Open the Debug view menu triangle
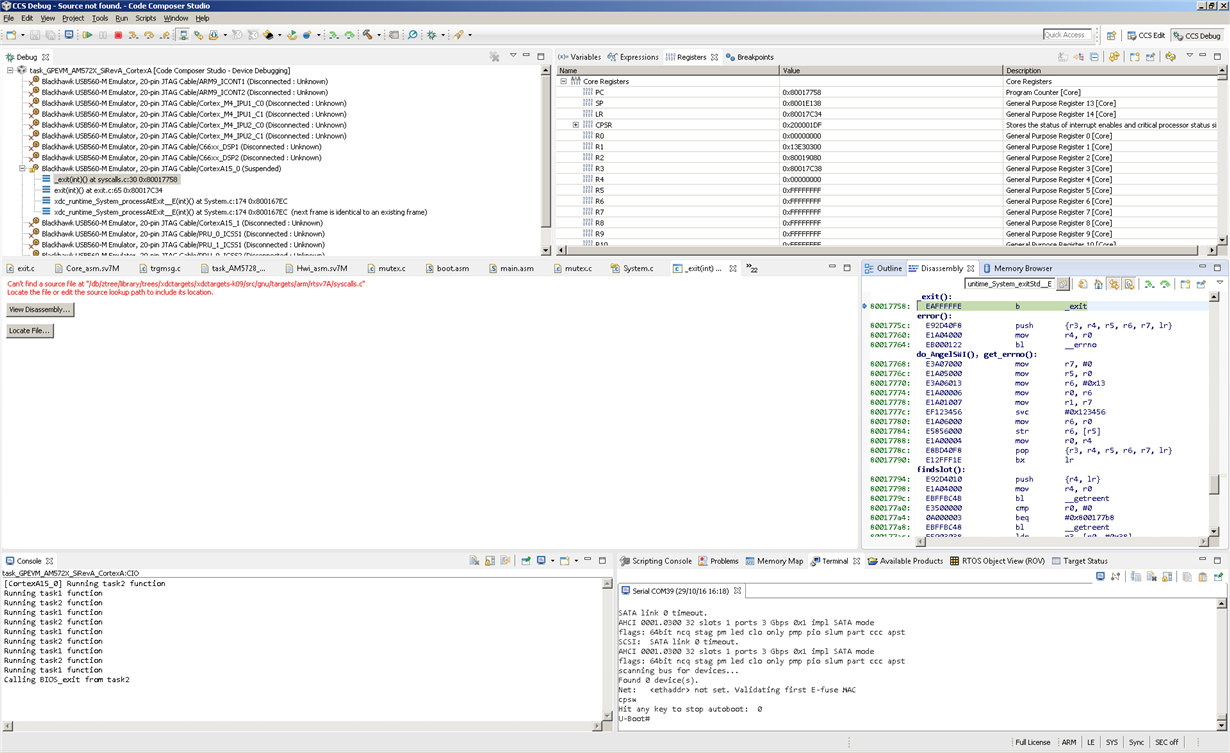 point(513,56)
